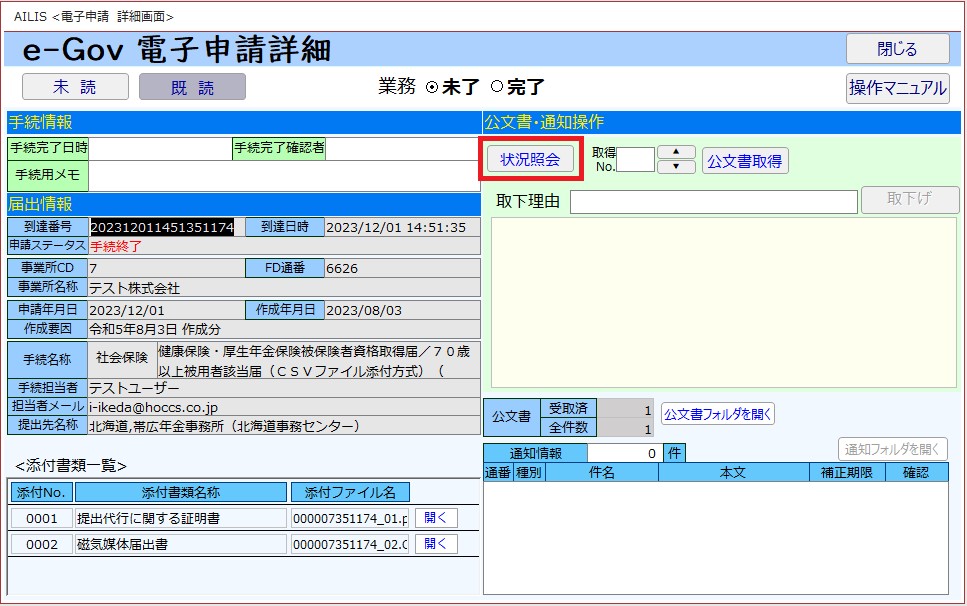Focus the 取得No. input box

point(635,160)
